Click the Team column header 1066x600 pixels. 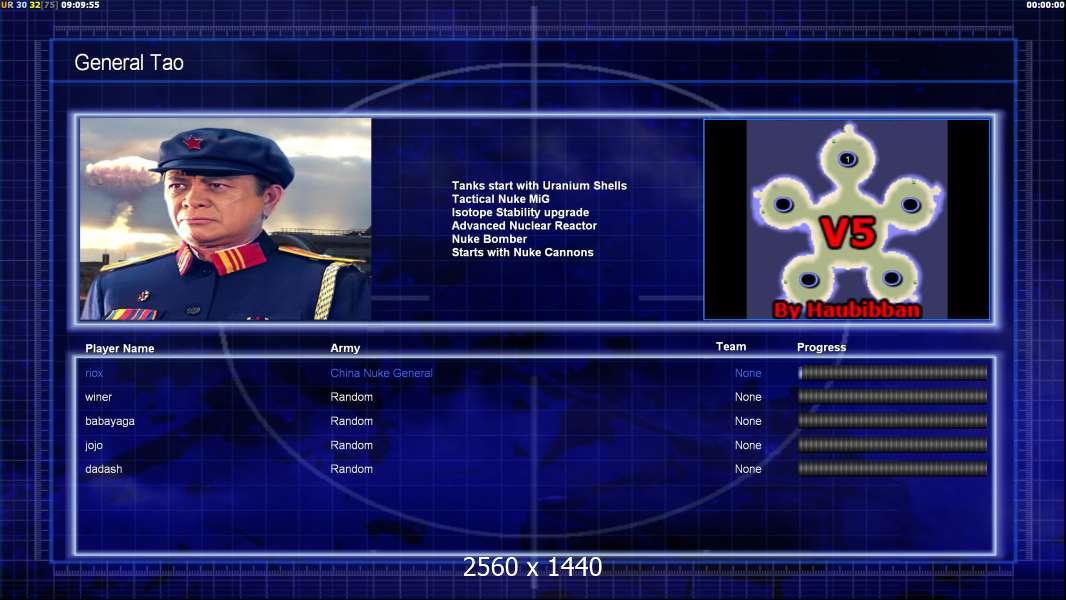[x=731, y=347]
